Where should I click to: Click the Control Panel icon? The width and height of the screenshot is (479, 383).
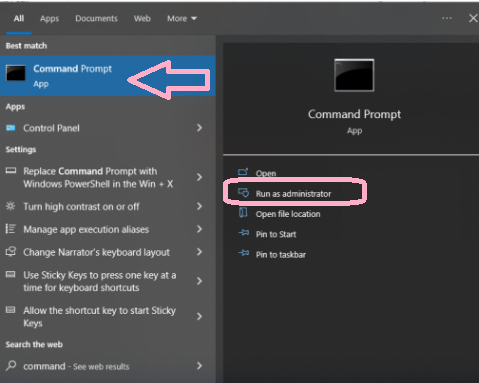click(x=11, y=128)
